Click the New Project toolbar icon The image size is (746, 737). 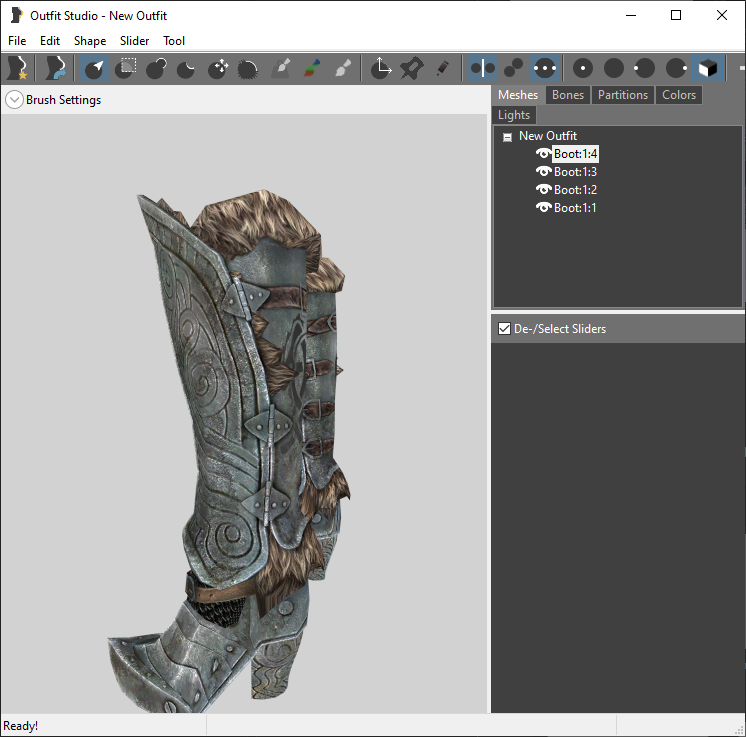(x=18, y=68)
